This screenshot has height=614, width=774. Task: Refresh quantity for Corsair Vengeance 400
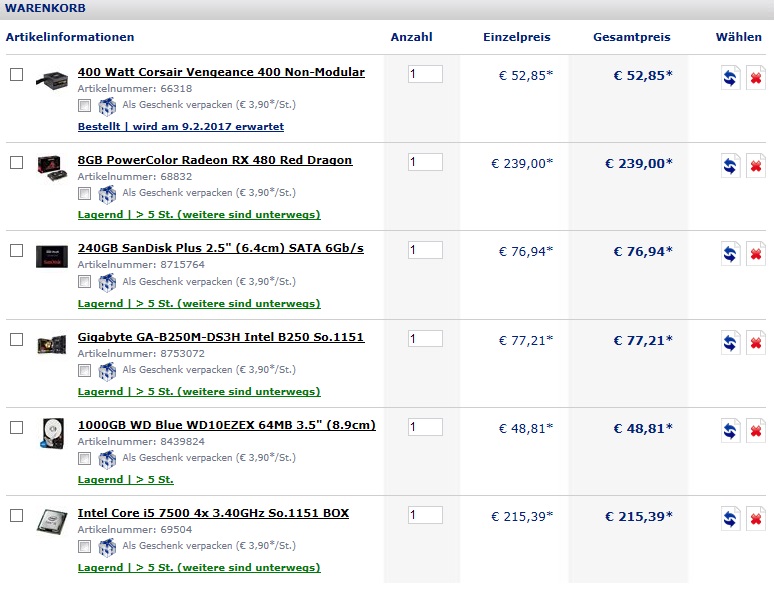pos(730,77)
